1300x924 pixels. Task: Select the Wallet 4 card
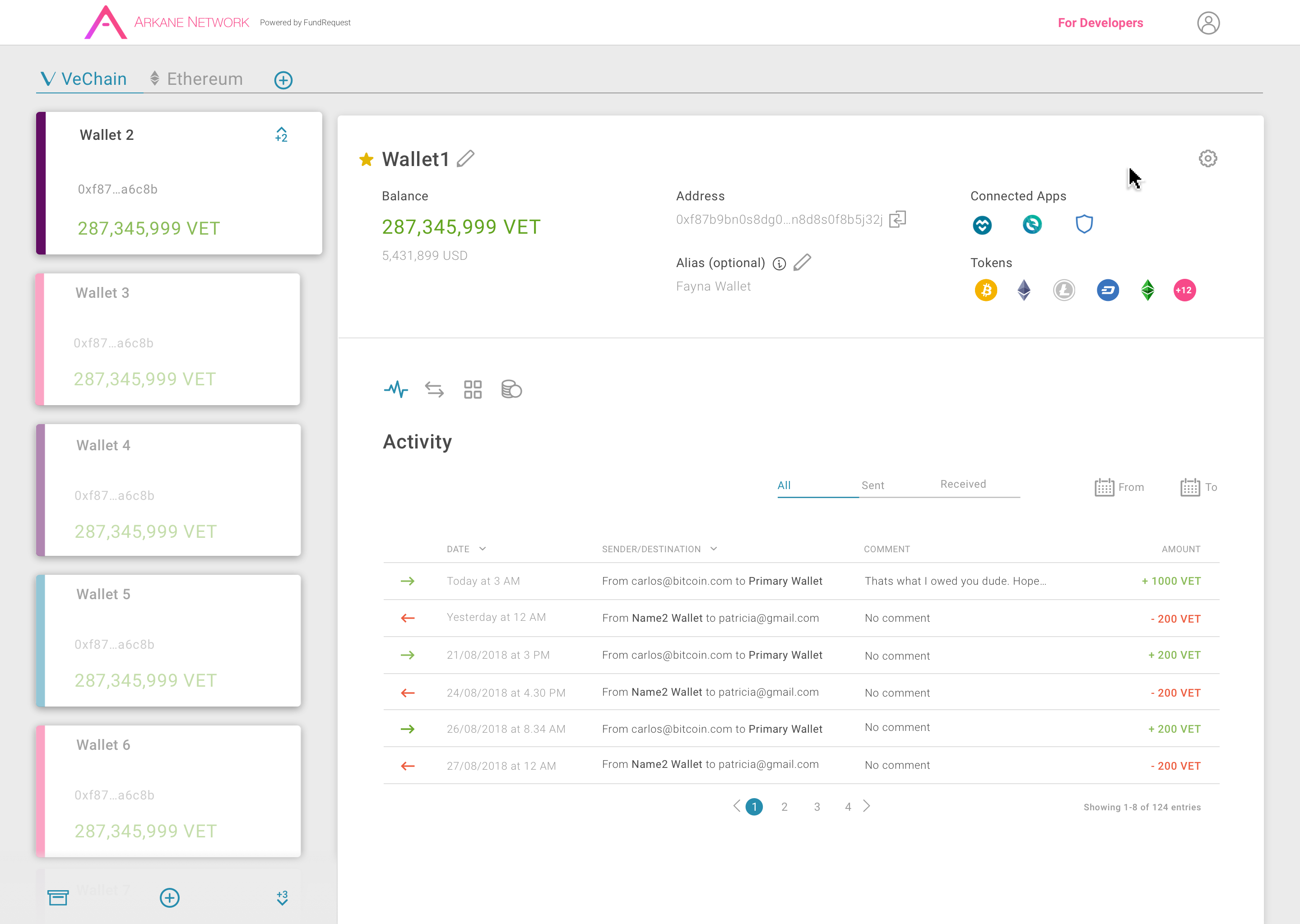(168, 490)
